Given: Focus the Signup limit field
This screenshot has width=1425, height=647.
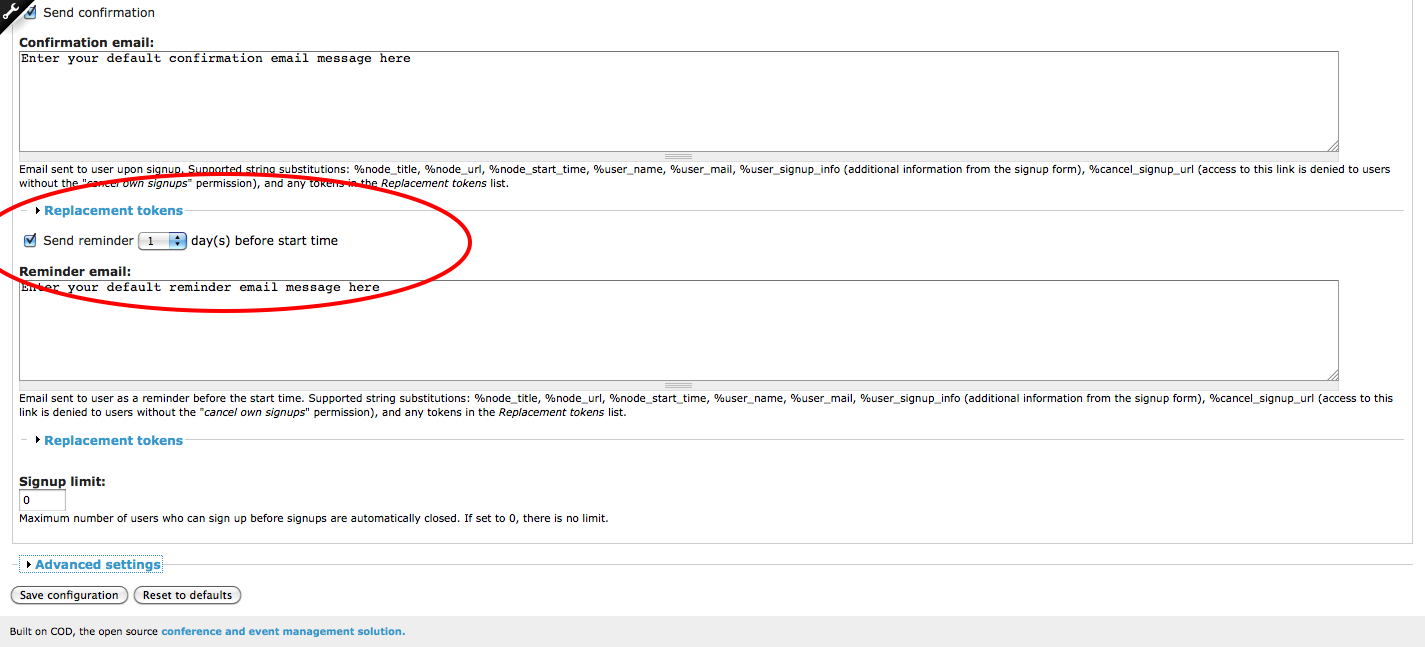Looking at the screenshot, I should pos(42,500).
